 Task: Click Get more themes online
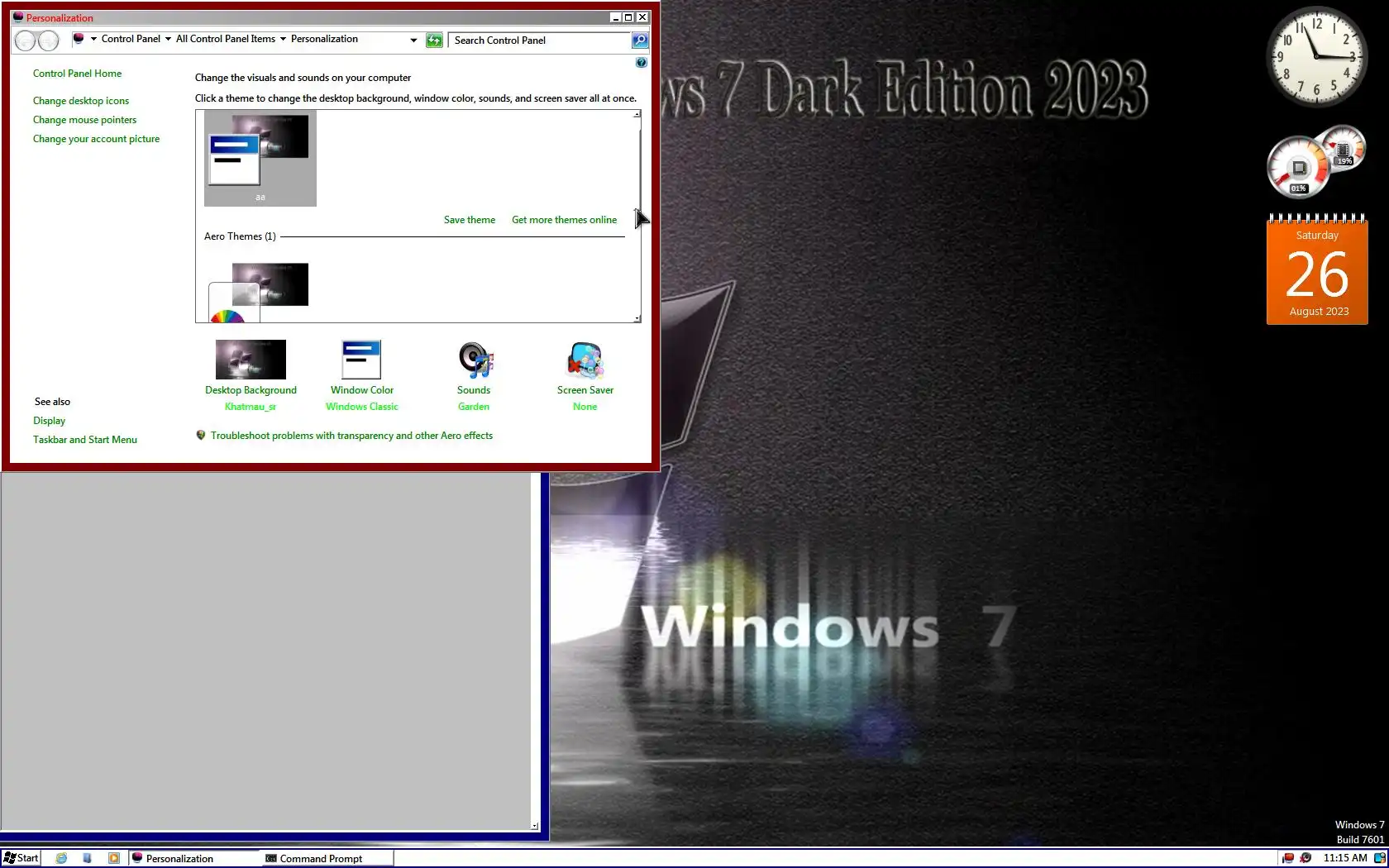click(x=564, y=220)
